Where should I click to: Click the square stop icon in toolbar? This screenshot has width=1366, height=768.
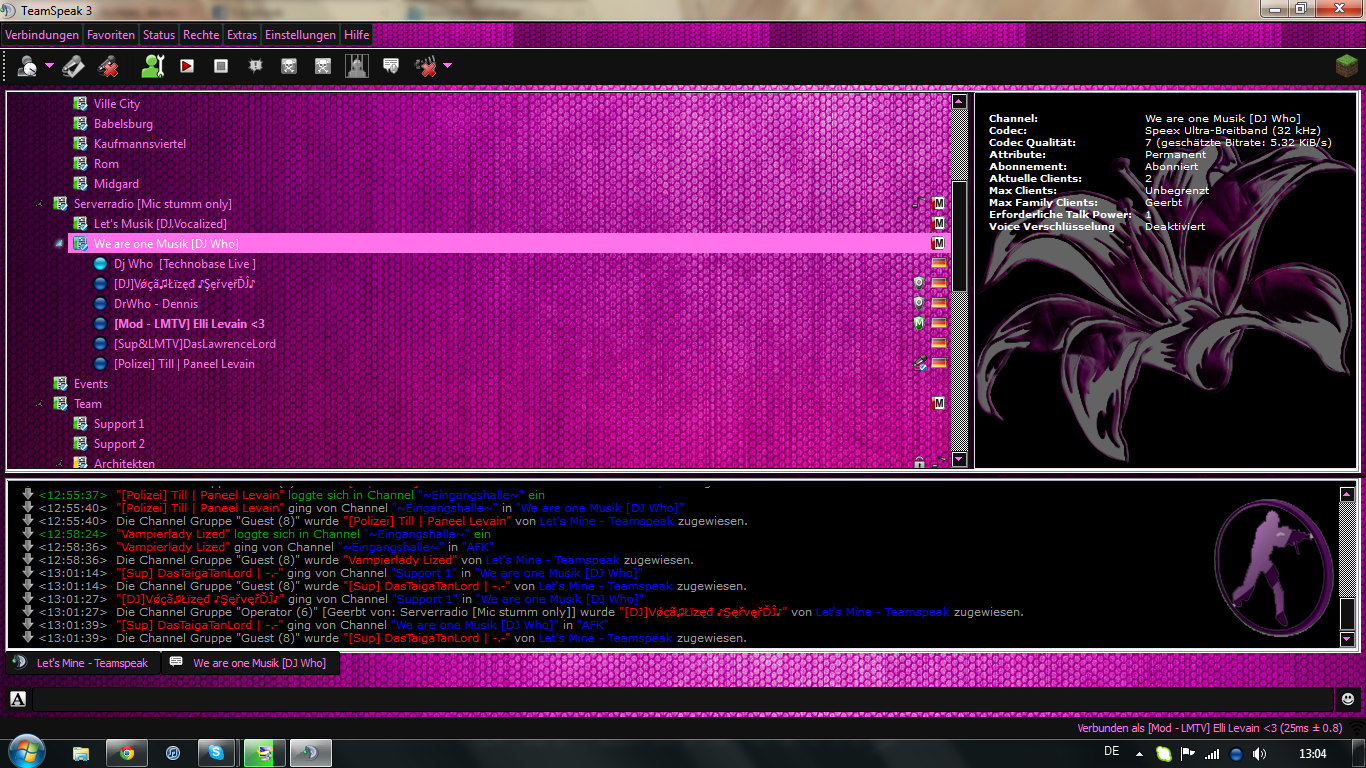[221, 66]
